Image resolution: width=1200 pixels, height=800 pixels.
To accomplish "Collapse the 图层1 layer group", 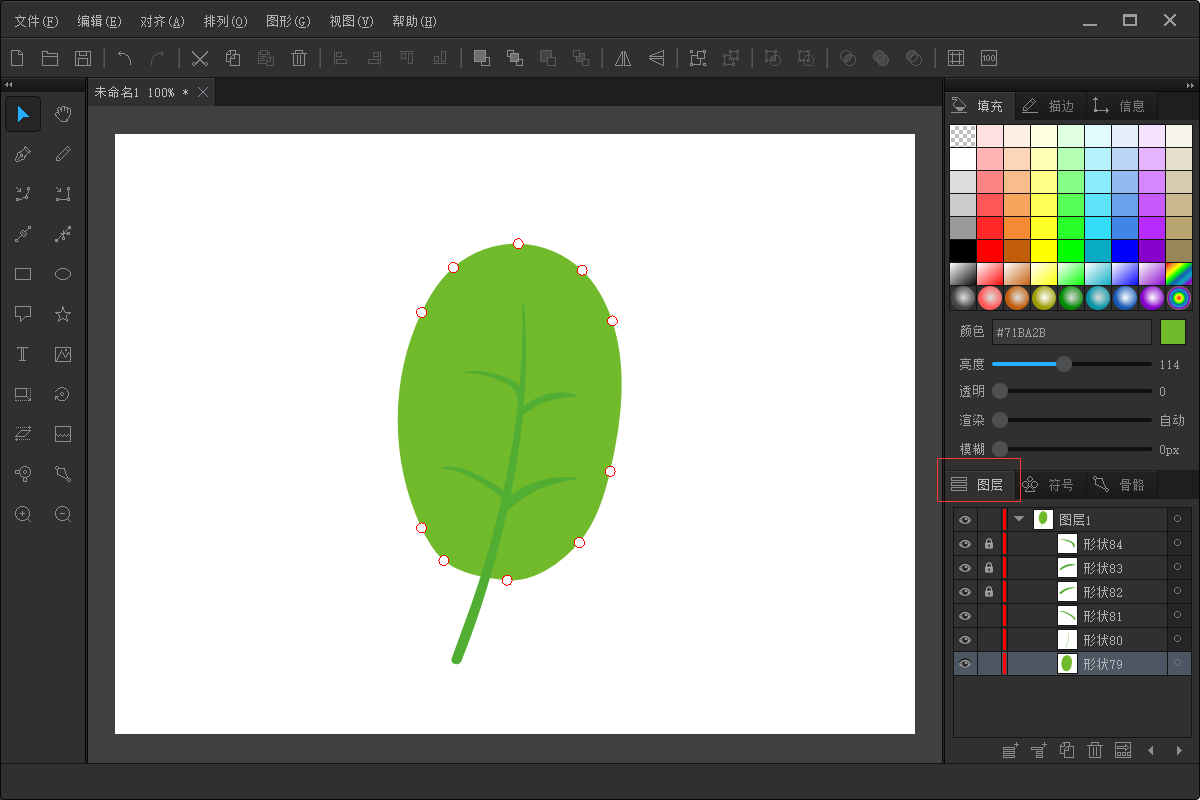I will click(x=1019, y=519).
